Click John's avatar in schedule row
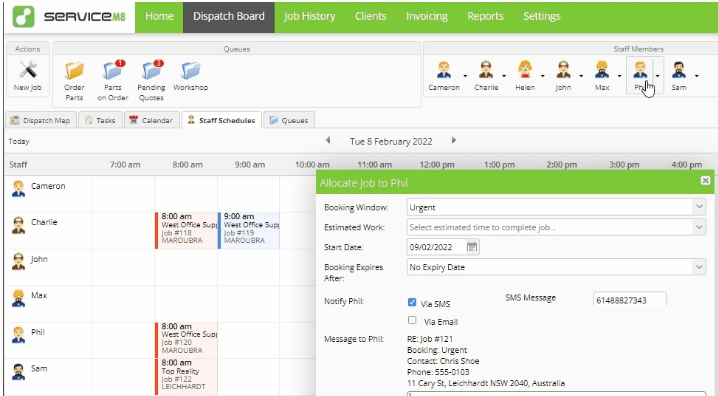This screenshot has width=718, height=396. click(18, 261)
